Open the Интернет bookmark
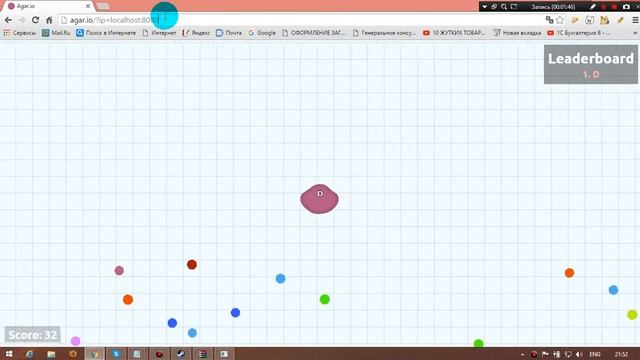The height and width of the screenshot is (360, 640). (159, 33)
